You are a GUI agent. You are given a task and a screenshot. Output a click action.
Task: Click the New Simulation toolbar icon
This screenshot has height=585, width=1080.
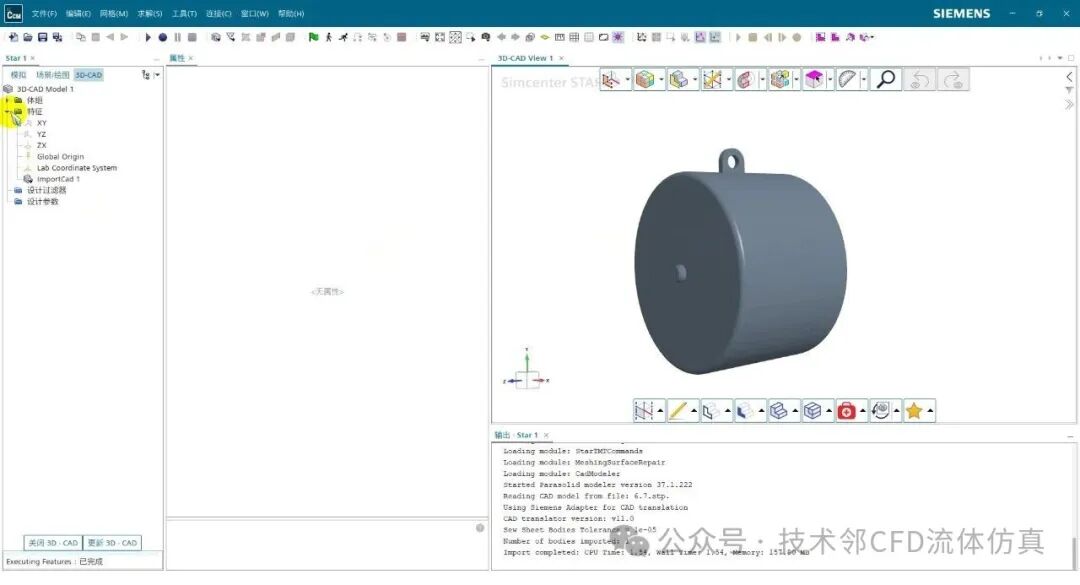tap(13, 37)
